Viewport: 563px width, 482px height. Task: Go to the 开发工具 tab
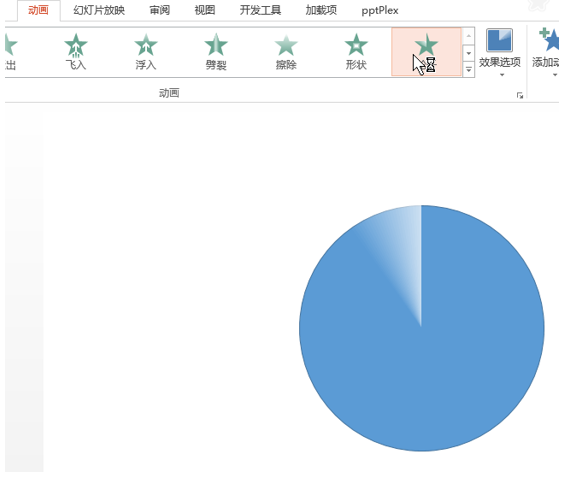click(x=260, y=10)
